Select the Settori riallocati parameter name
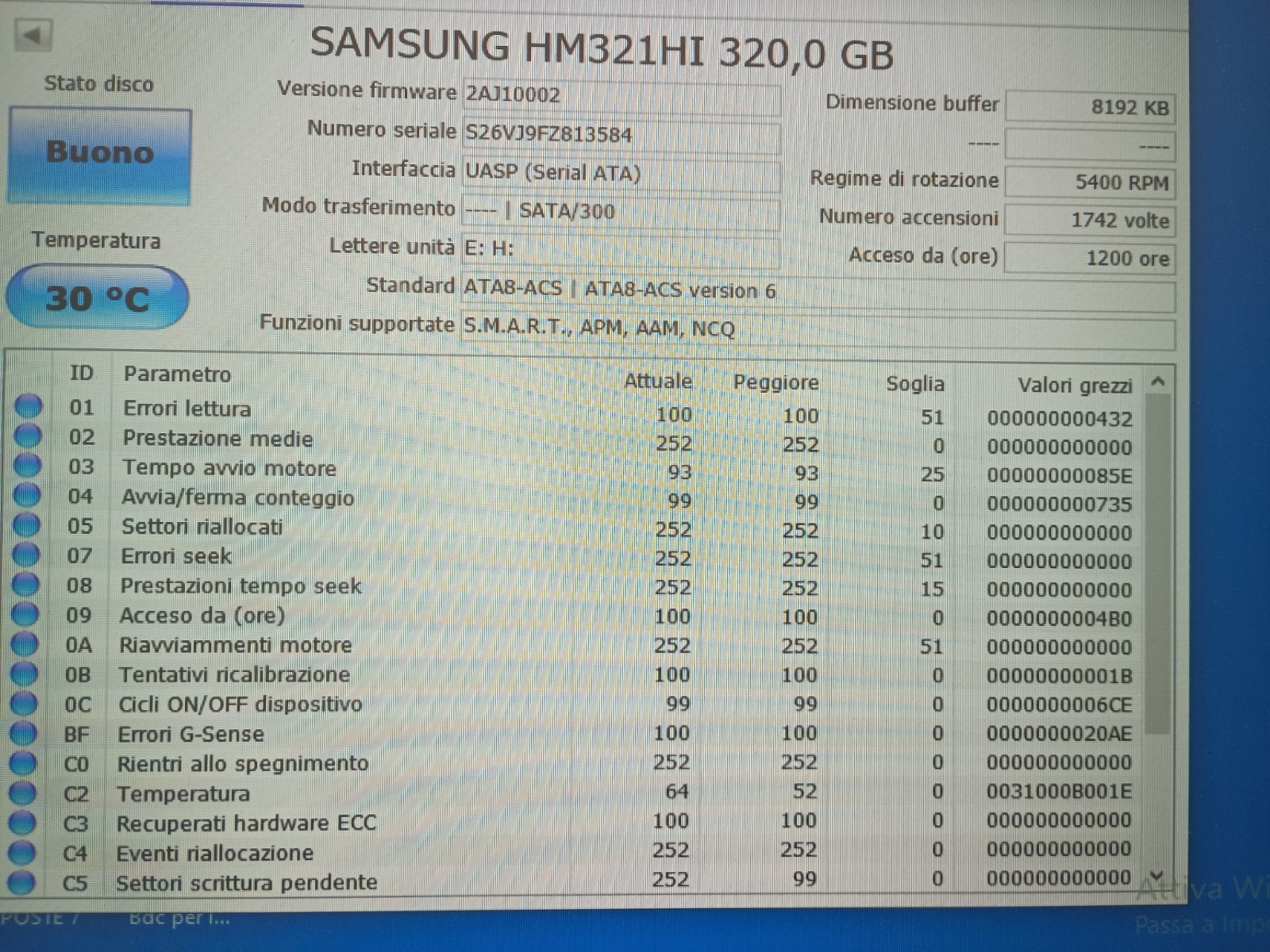Viewport: 1270px width, 952px height. 202,527
